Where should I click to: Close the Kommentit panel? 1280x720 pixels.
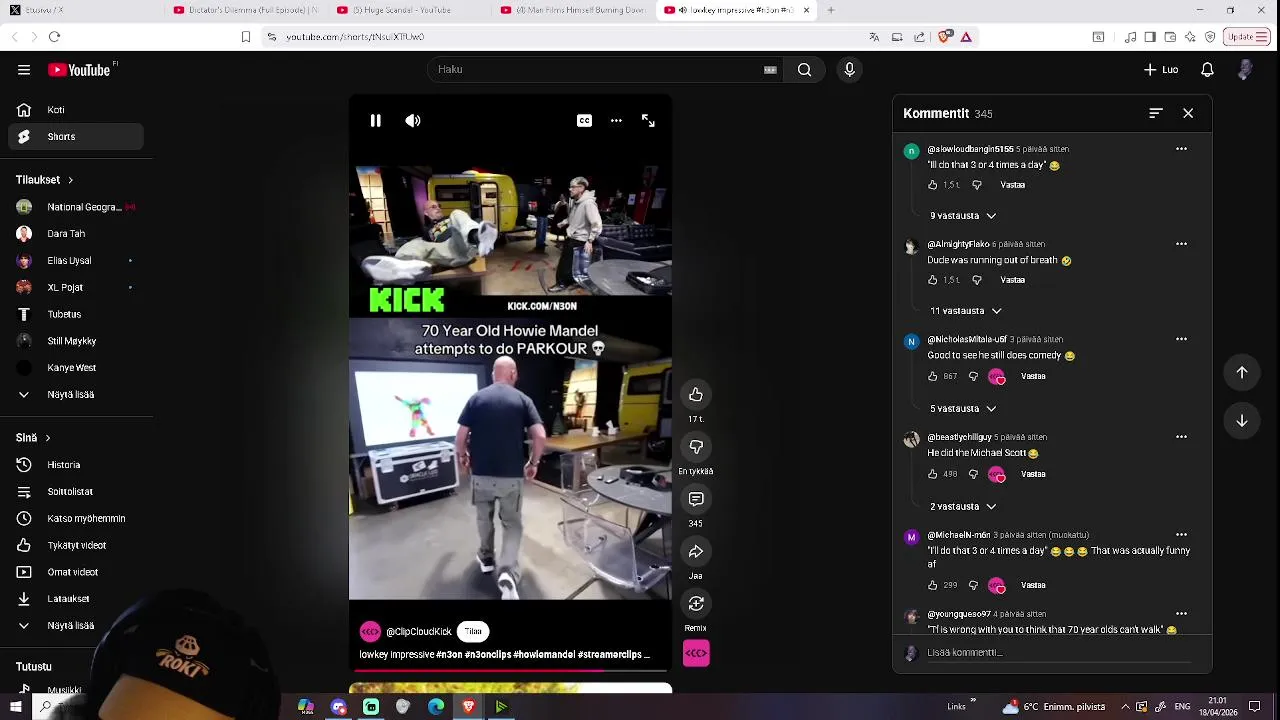1188,114
